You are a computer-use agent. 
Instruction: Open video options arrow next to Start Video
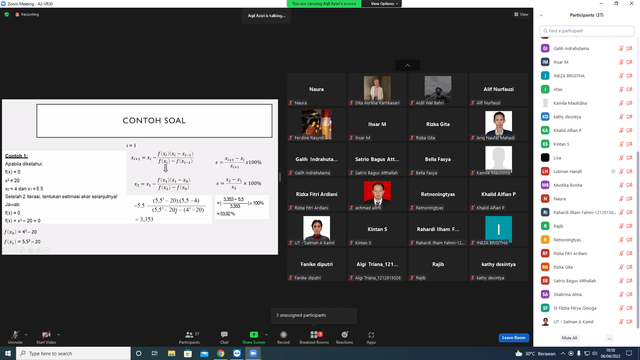click(x=59, y=335)
